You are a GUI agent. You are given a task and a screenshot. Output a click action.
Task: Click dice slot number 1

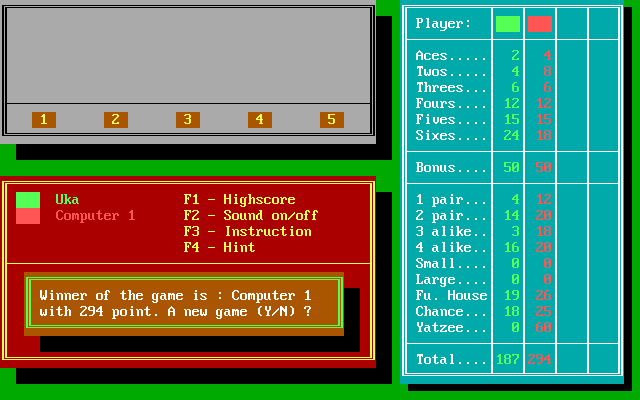pos(44,120)
